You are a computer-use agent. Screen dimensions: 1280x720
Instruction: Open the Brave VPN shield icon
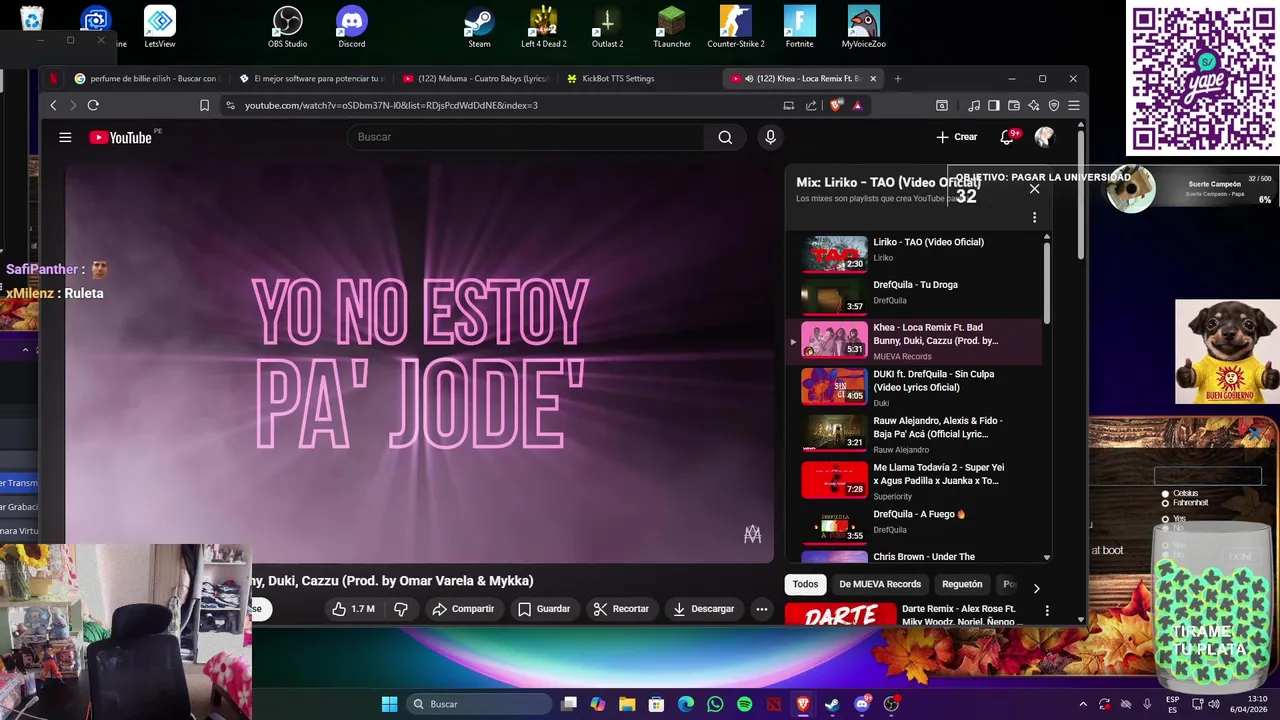(x=1053, y=105)
